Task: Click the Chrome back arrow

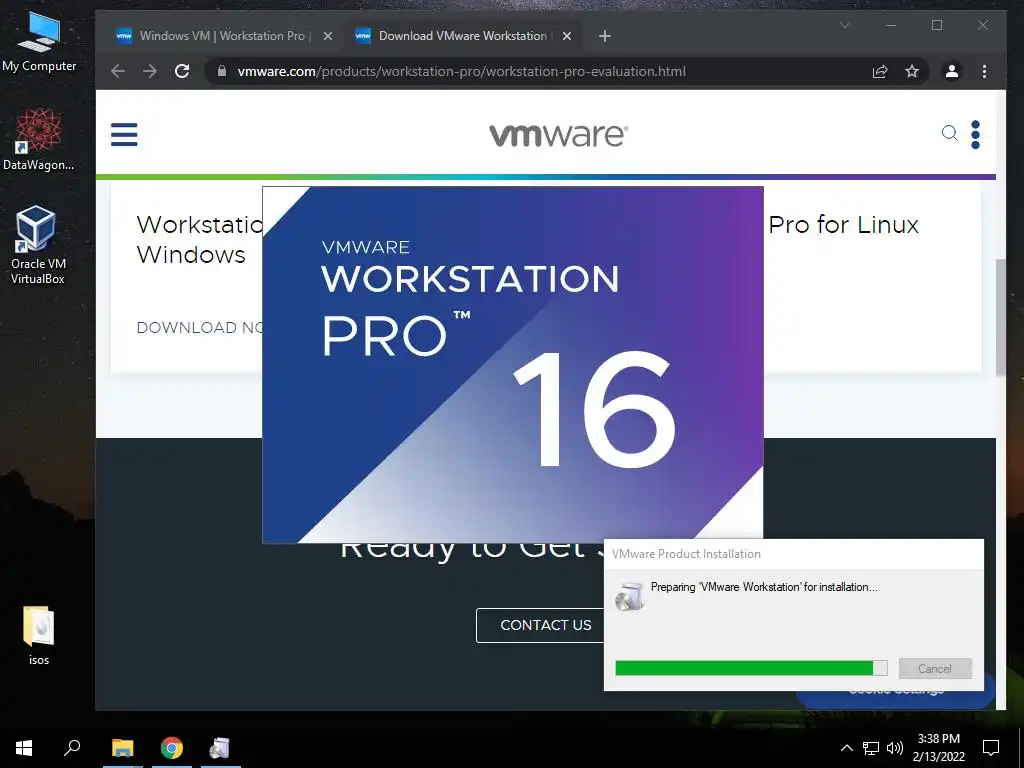Action: [118, 71]
